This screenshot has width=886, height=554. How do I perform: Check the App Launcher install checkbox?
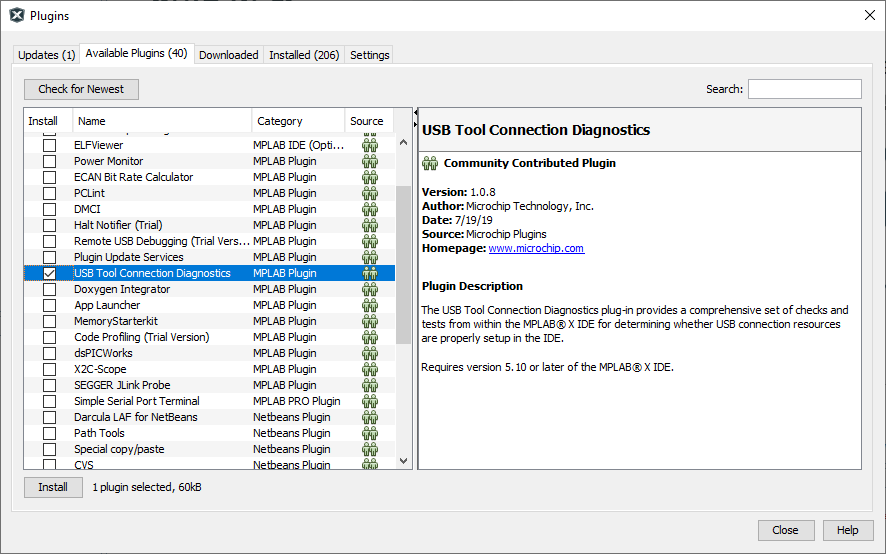point(49,305)
